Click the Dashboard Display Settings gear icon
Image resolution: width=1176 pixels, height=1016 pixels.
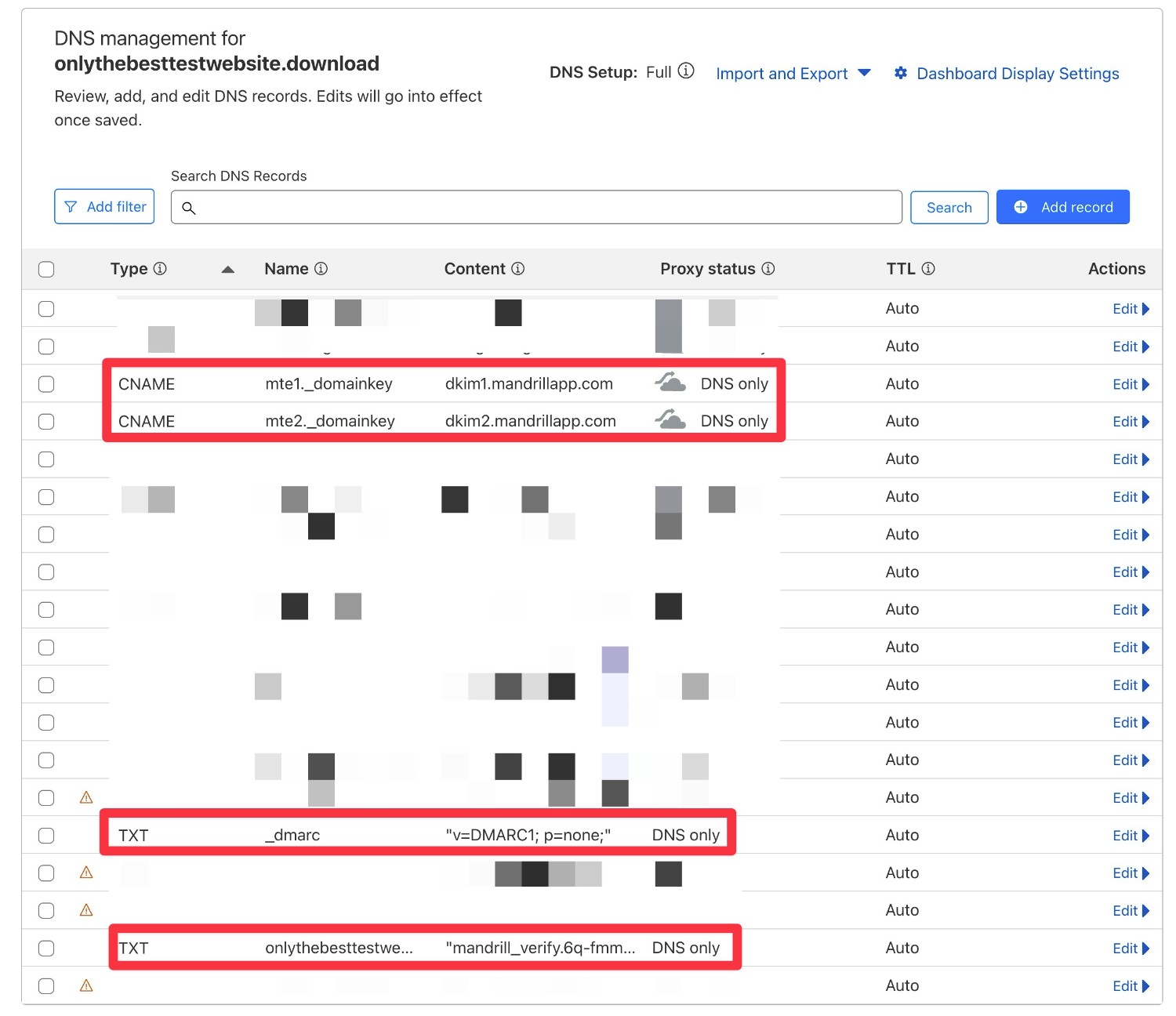[901, 73]
